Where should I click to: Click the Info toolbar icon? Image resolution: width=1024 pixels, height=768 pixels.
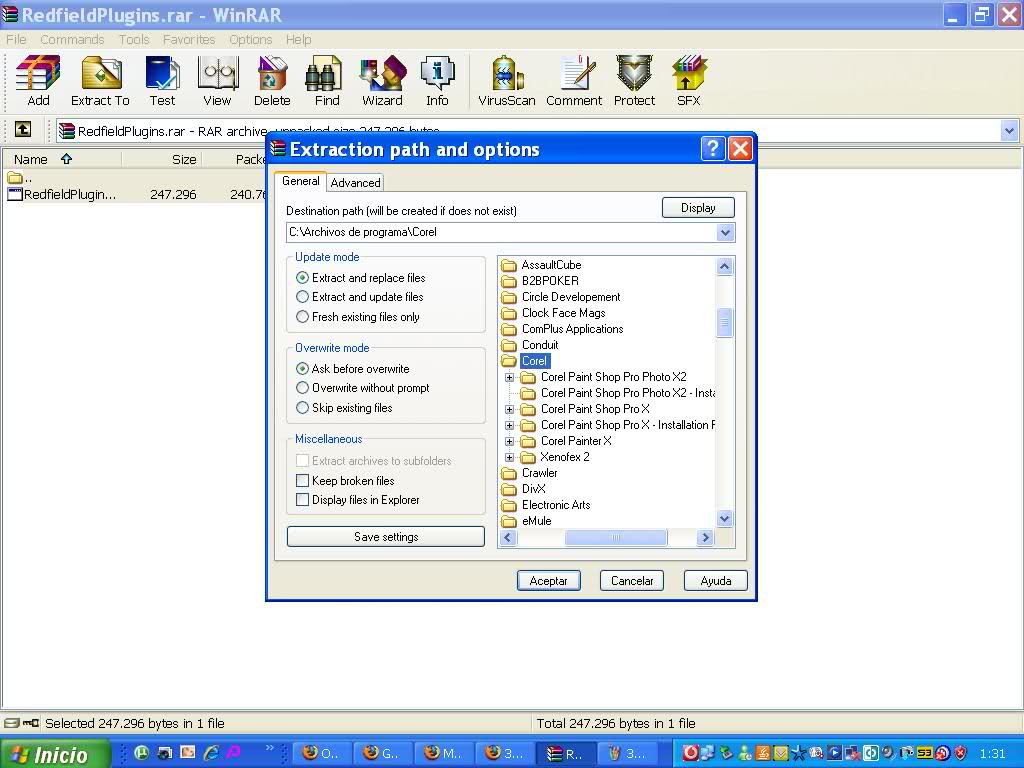pos(437,81)
